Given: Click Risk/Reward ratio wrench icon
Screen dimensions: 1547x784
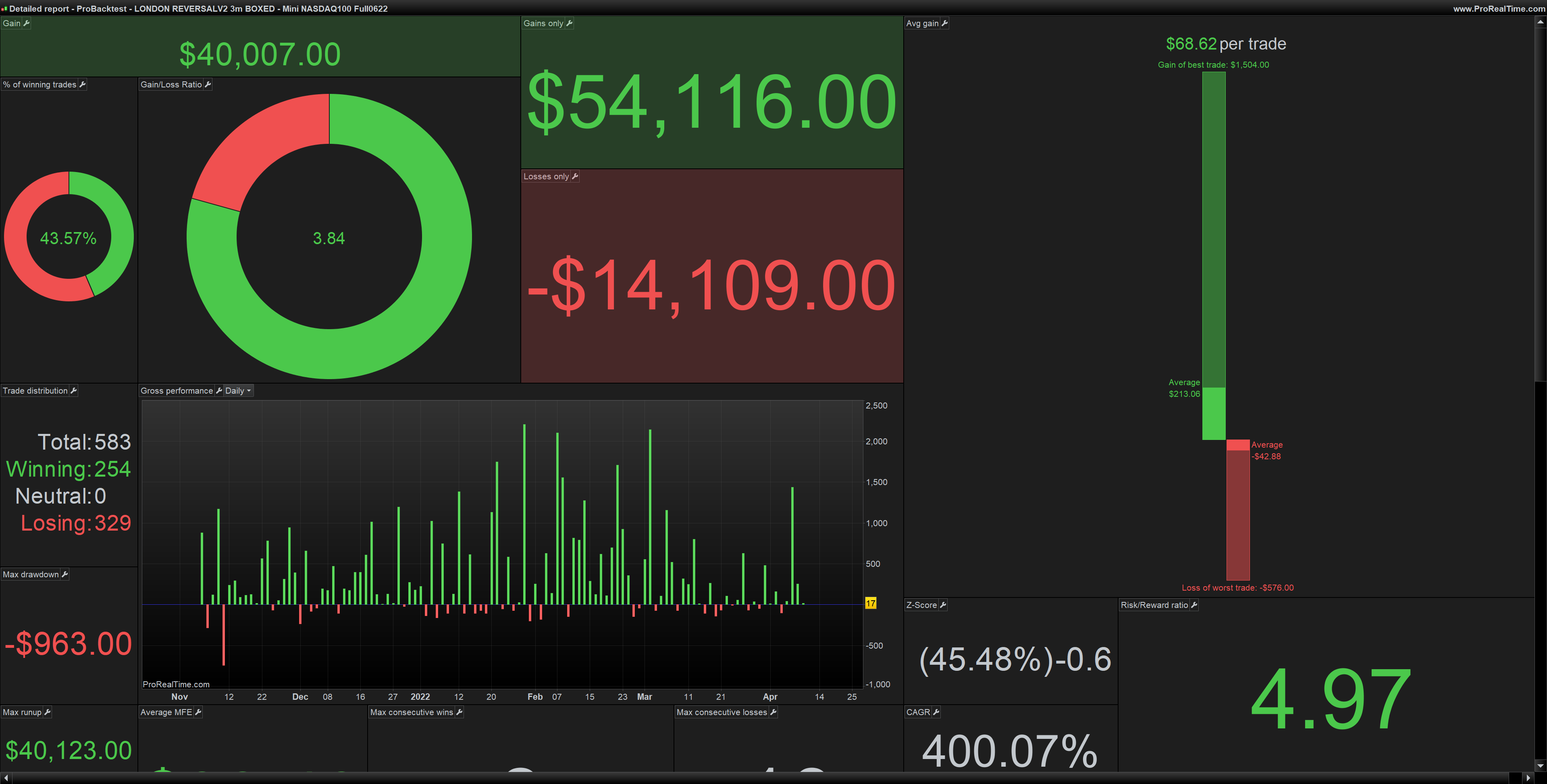Looking at the screenshot, I should 1194,604.
